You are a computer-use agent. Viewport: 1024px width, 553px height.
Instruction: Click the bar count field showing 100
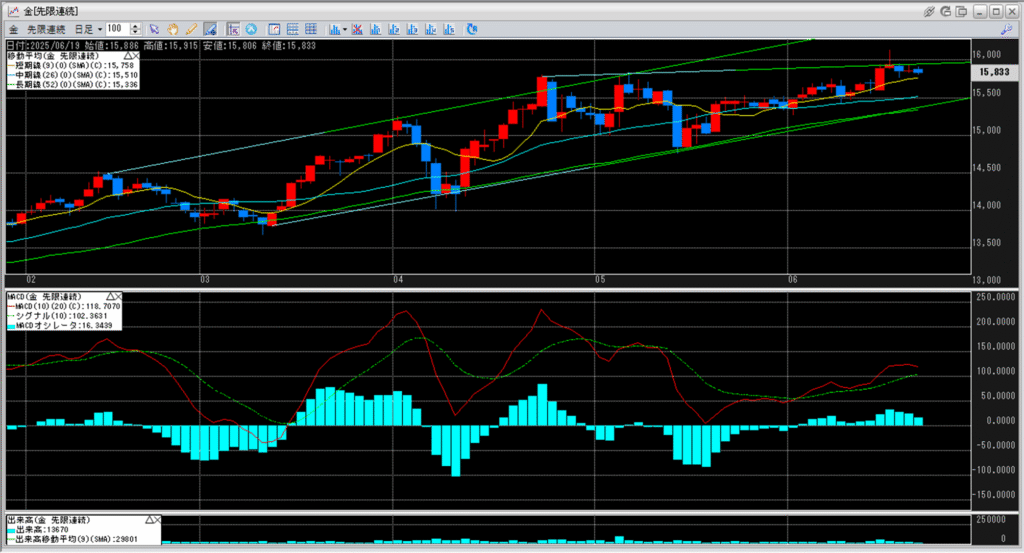pyautogui.click(x=118, y=29)
